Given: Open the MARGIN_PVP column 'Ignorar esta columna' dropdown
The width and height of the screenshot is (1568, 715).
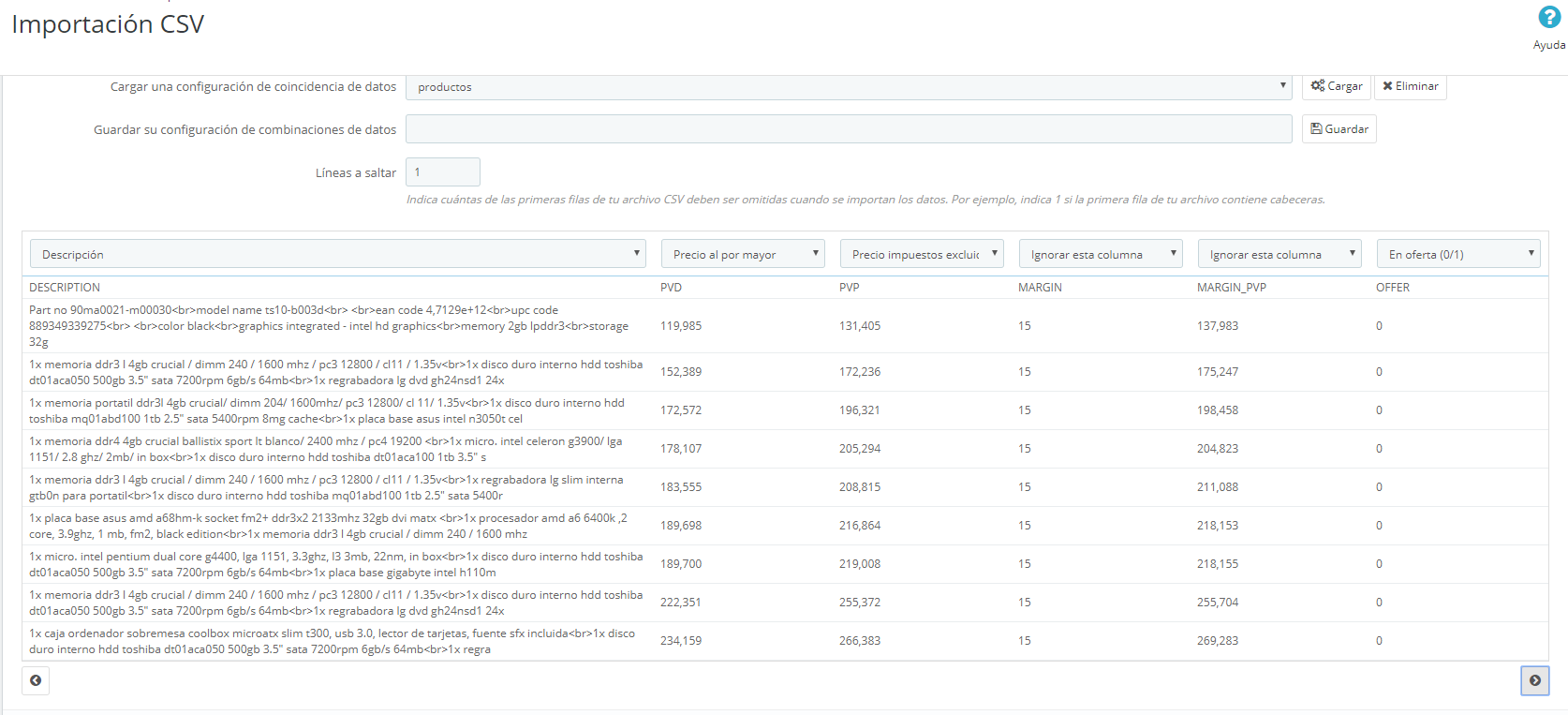Looking at the screenshot, I should pyautogui.click(x=1280, y=254).
